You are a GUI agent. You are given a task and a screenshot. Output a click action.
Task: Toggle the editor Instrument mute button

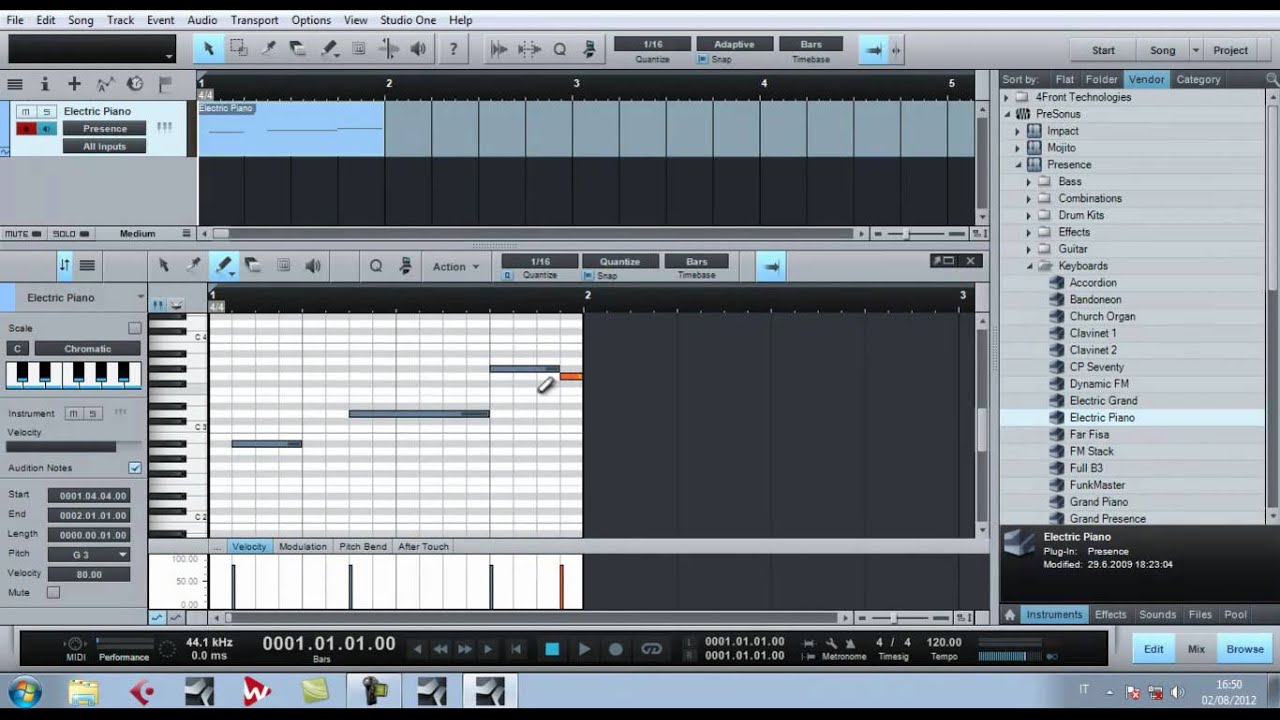point(72,413)
